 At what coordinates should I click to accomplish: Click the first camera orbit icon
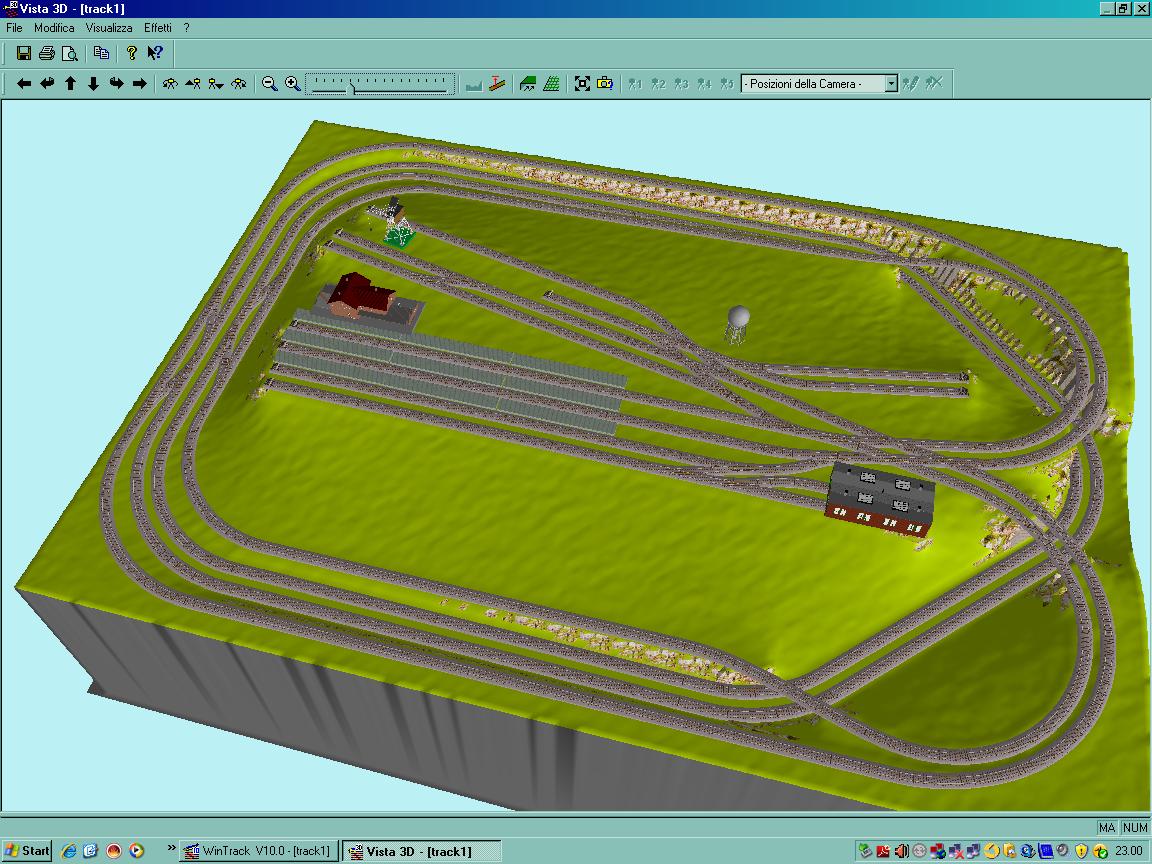[170, 84]
